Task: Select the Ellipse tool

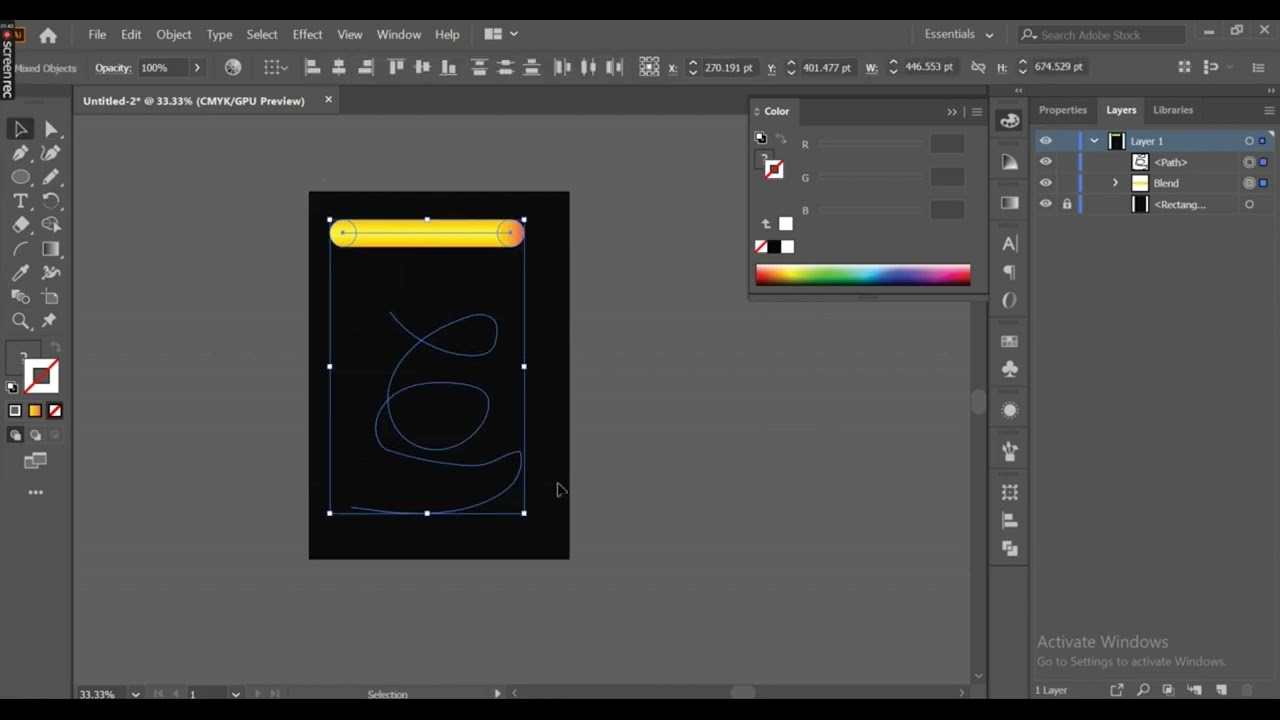Action: point(20,177)
